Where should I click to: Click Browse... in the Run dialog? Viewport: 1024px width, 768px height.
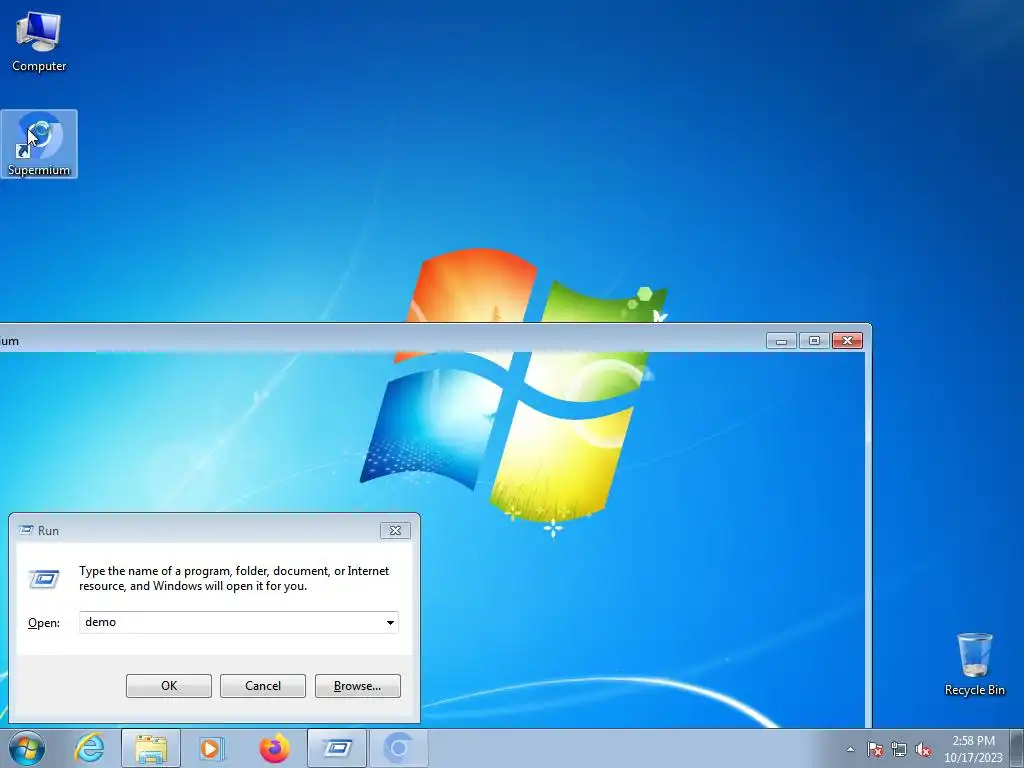coord(357,686)
